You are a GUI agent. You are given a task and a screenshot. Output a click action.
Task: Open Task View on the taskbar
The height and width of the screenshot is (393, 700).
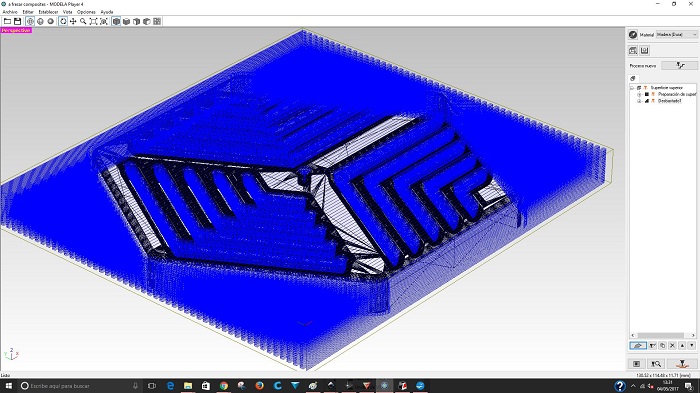click(x=152, y=386)
